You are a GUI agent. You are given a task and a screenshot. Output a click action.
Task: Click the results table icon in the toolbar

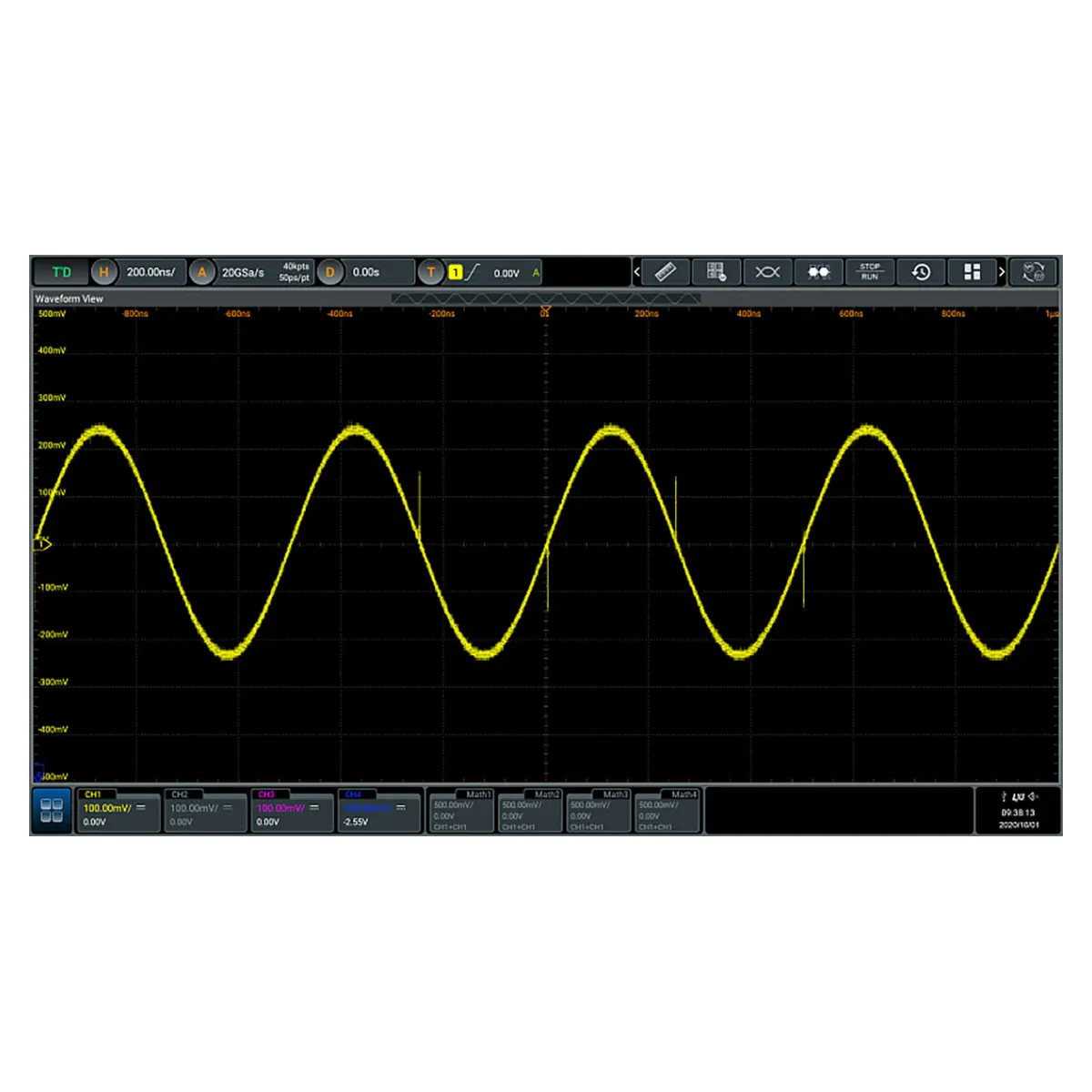[x=716, y=272]
